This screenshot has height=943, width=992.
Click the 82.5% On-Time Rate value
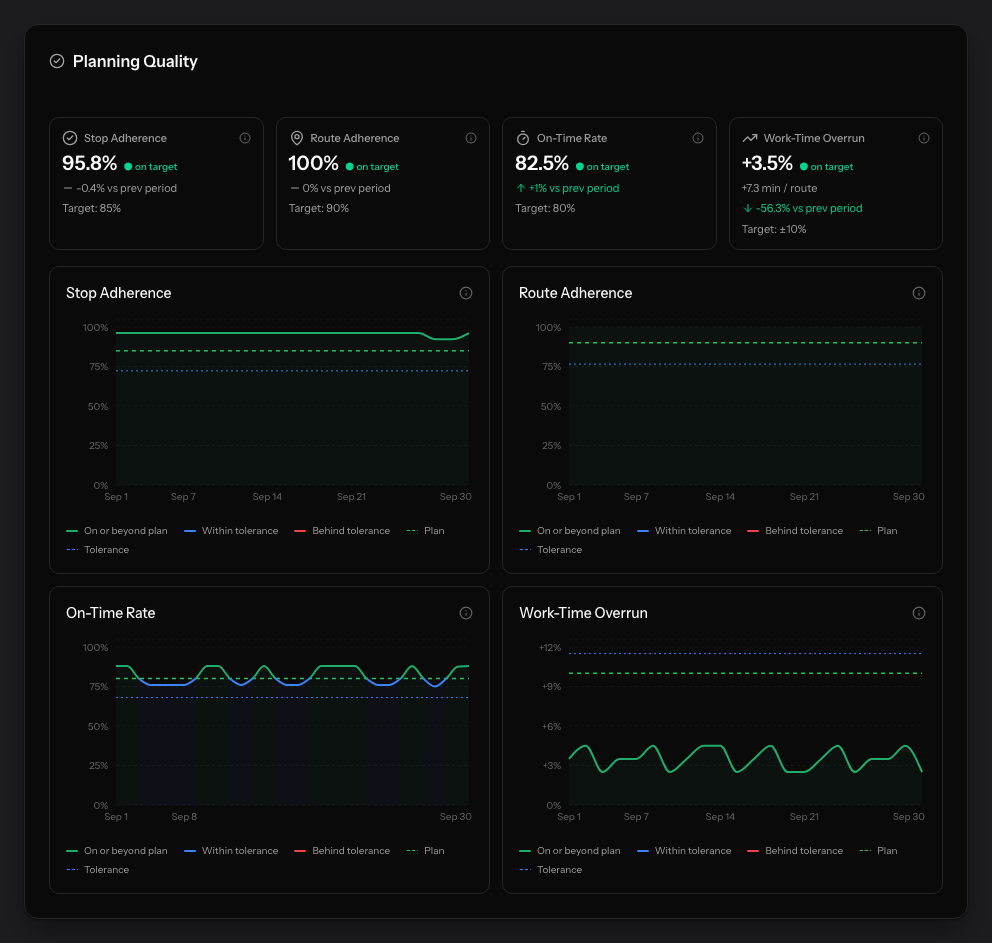coord(542,163)
